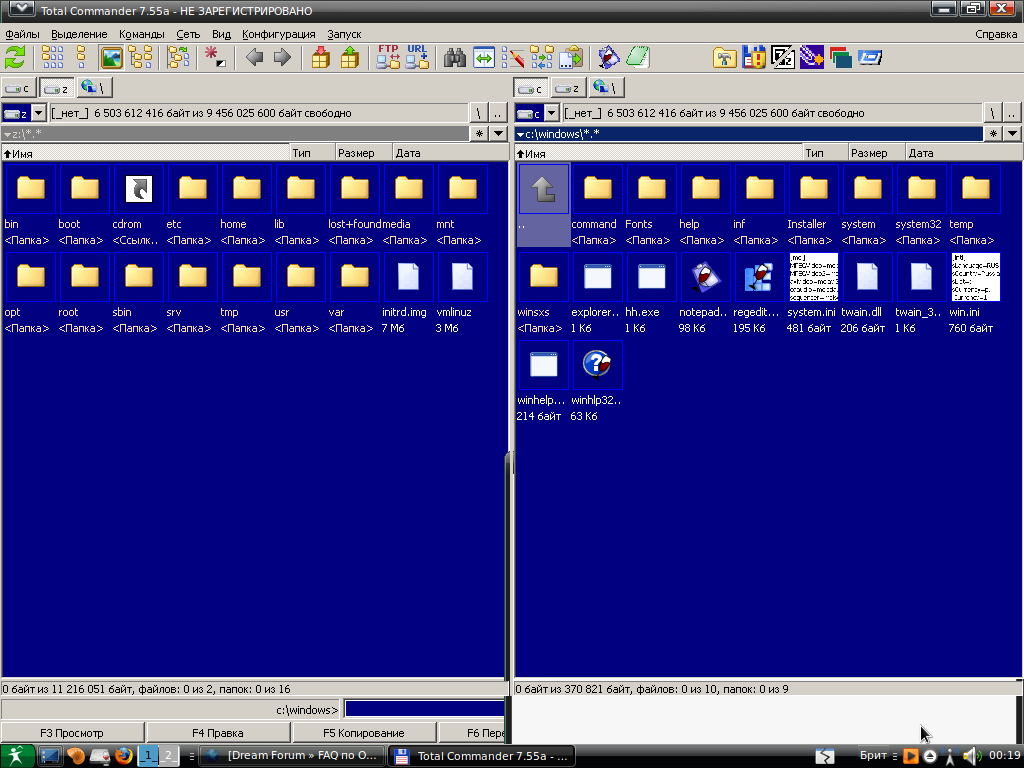Open right panel directory history dropdown arrow
Screen dimensions: 1024x768
[x=1012, y=134]
